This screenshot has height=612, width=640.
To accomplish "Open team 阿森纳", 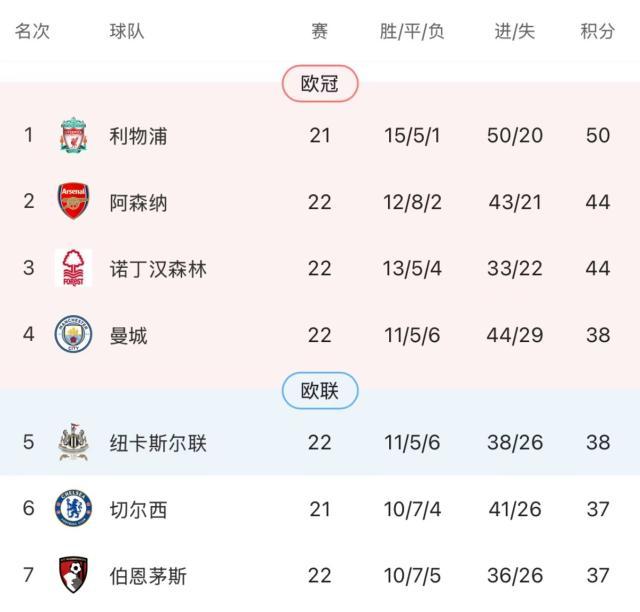I will (x=138, y=203).
